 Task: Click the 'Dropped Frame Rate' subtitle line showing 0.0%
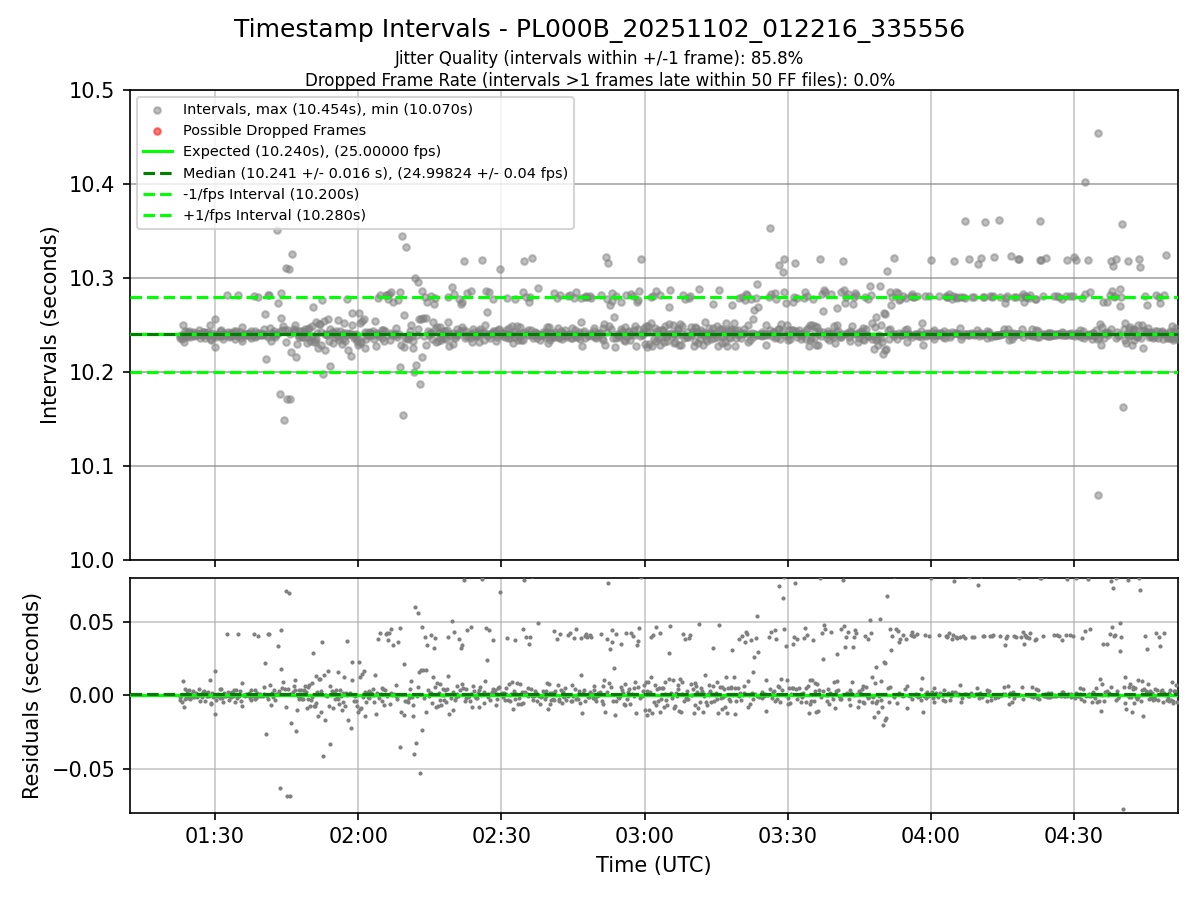(x=599, y=80)
